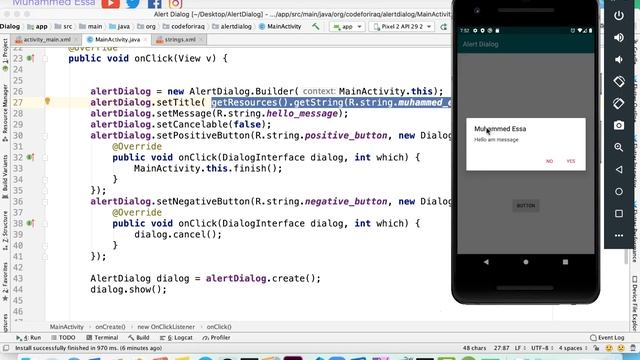Open the Profiler tool window

(216, 338)
